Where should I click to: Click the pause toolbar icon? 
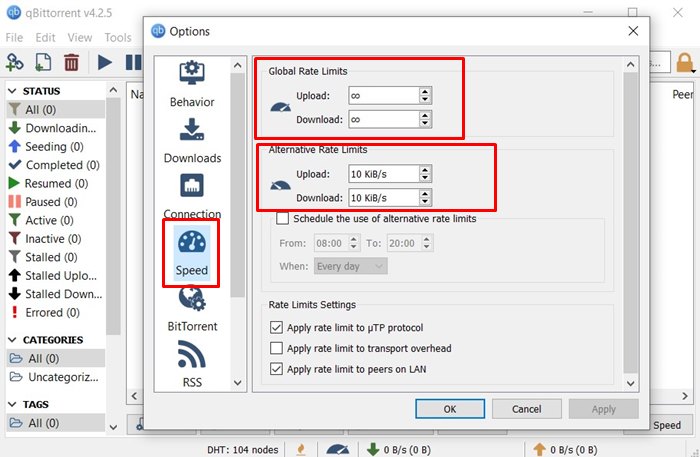133,62
